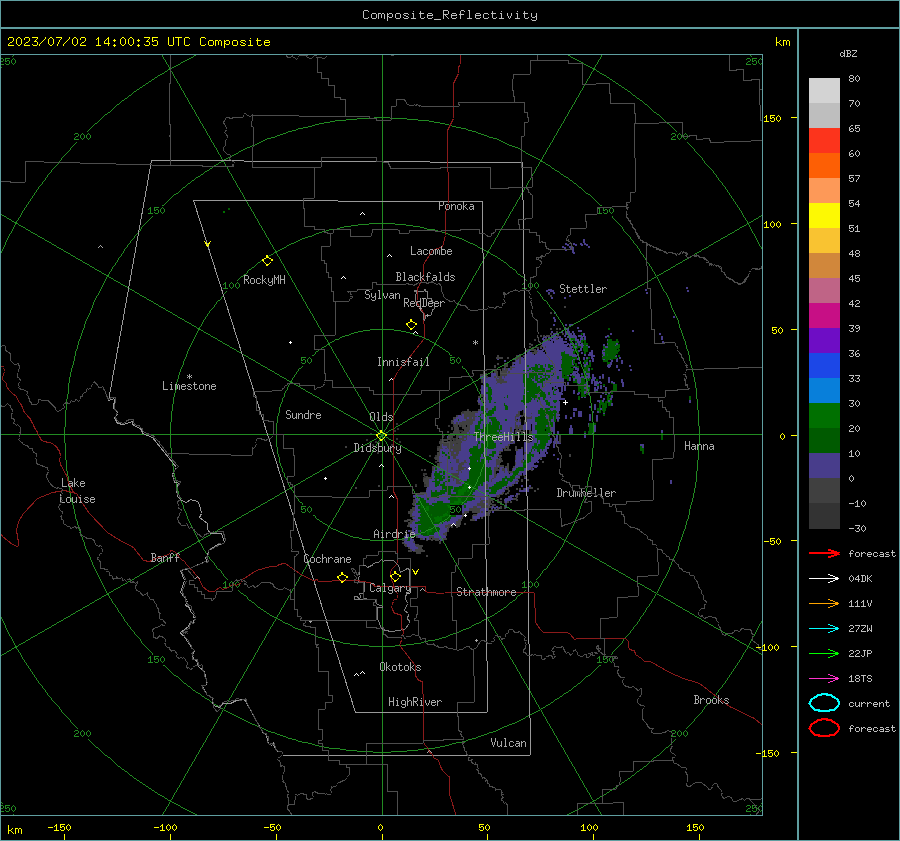Image resolution: width=900 pixels, height=841 pixels.
Task: Click the green 30 dBZ color swatch
Action: pyautogui.click(x=824, y=415)
